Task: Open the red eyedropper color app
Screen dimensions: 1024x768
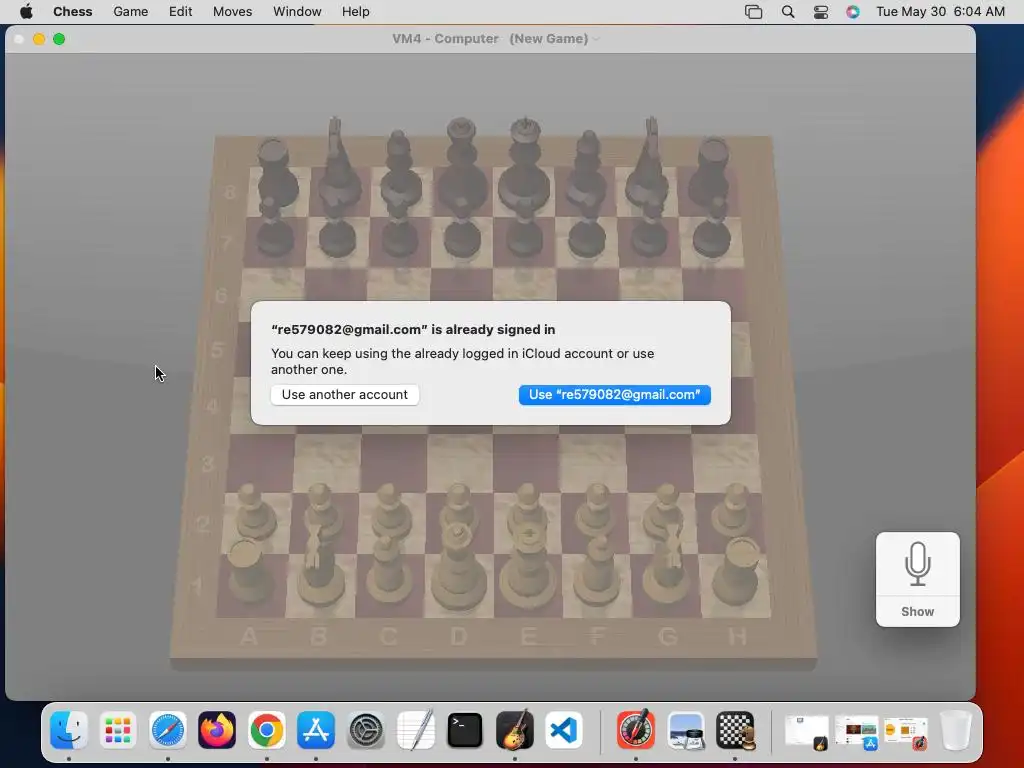Action: point(636,729)
